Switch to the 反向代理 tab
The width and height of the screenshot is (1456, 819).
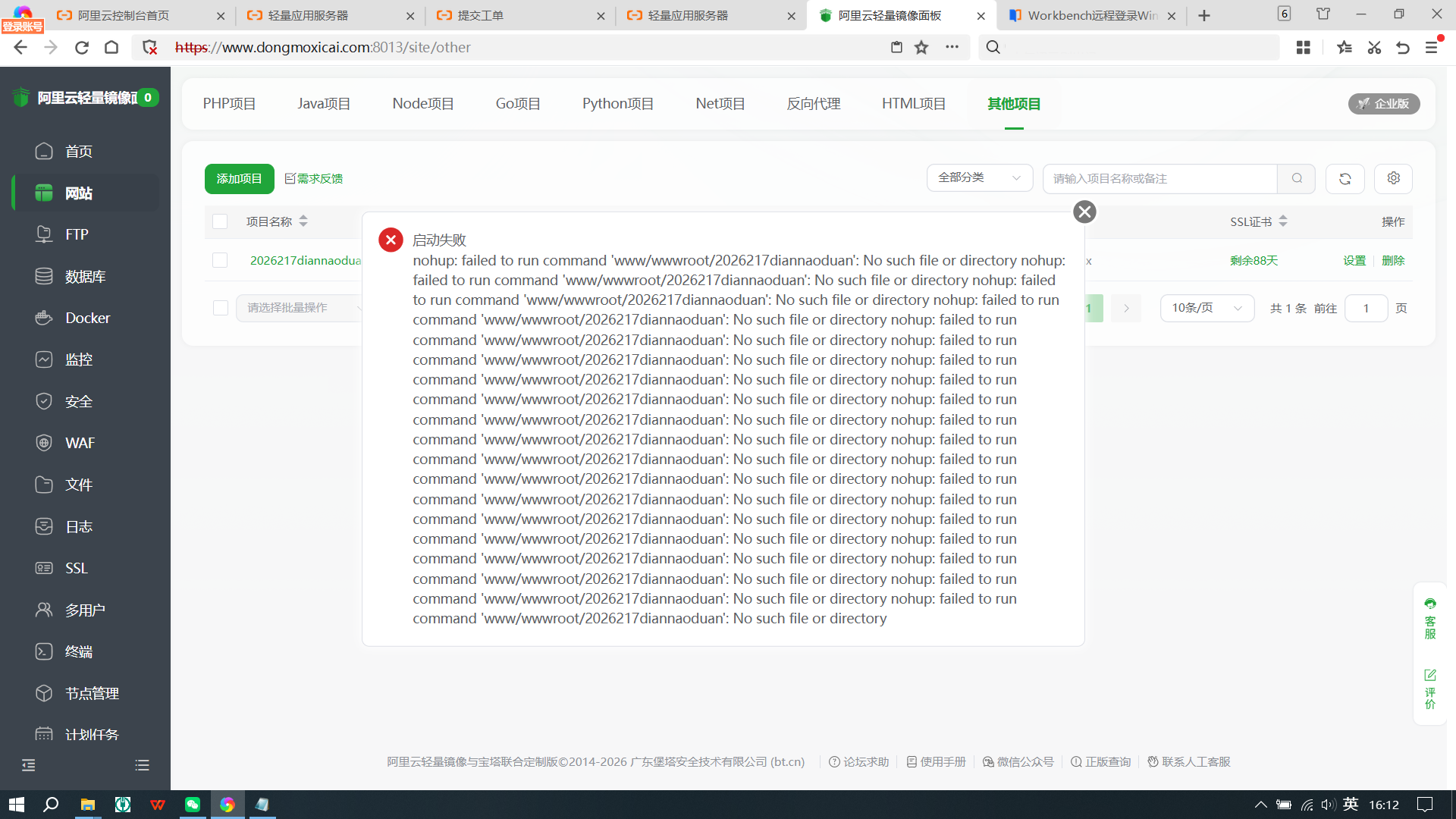click(x=813, y=104)
